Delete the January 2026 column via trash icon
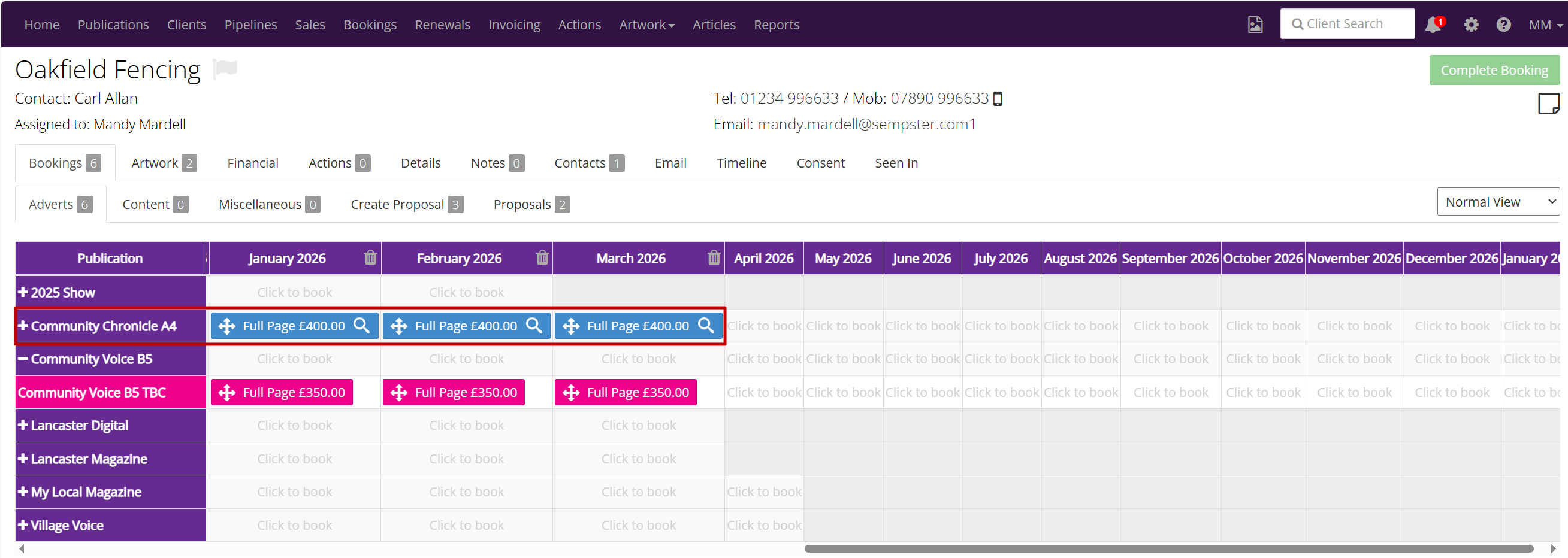The image size is (1568, 558). point(370,258)
